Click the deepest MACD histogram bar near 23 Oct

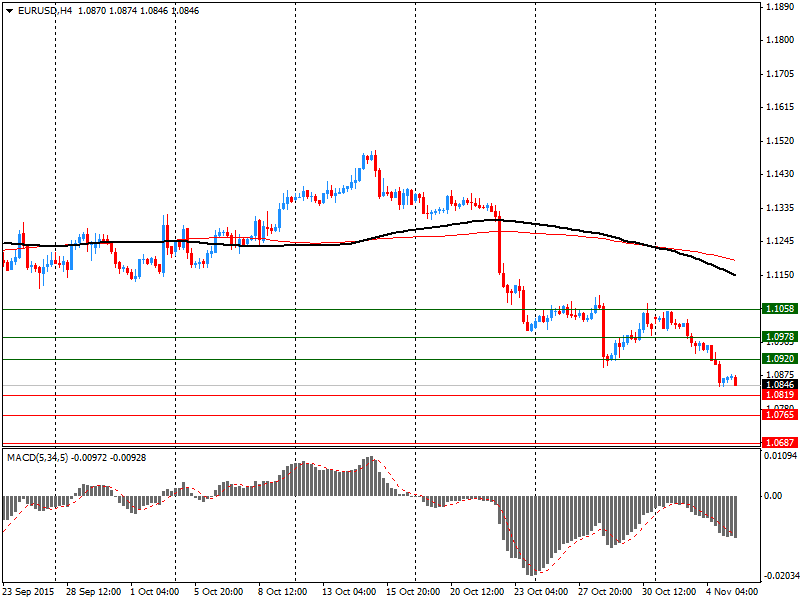[532, 536]
